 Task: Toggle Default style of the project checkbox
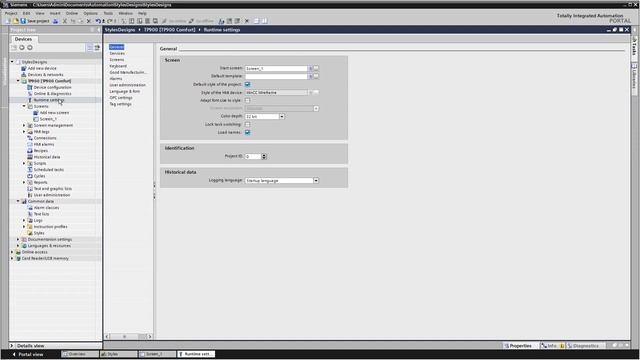point(247,84)
